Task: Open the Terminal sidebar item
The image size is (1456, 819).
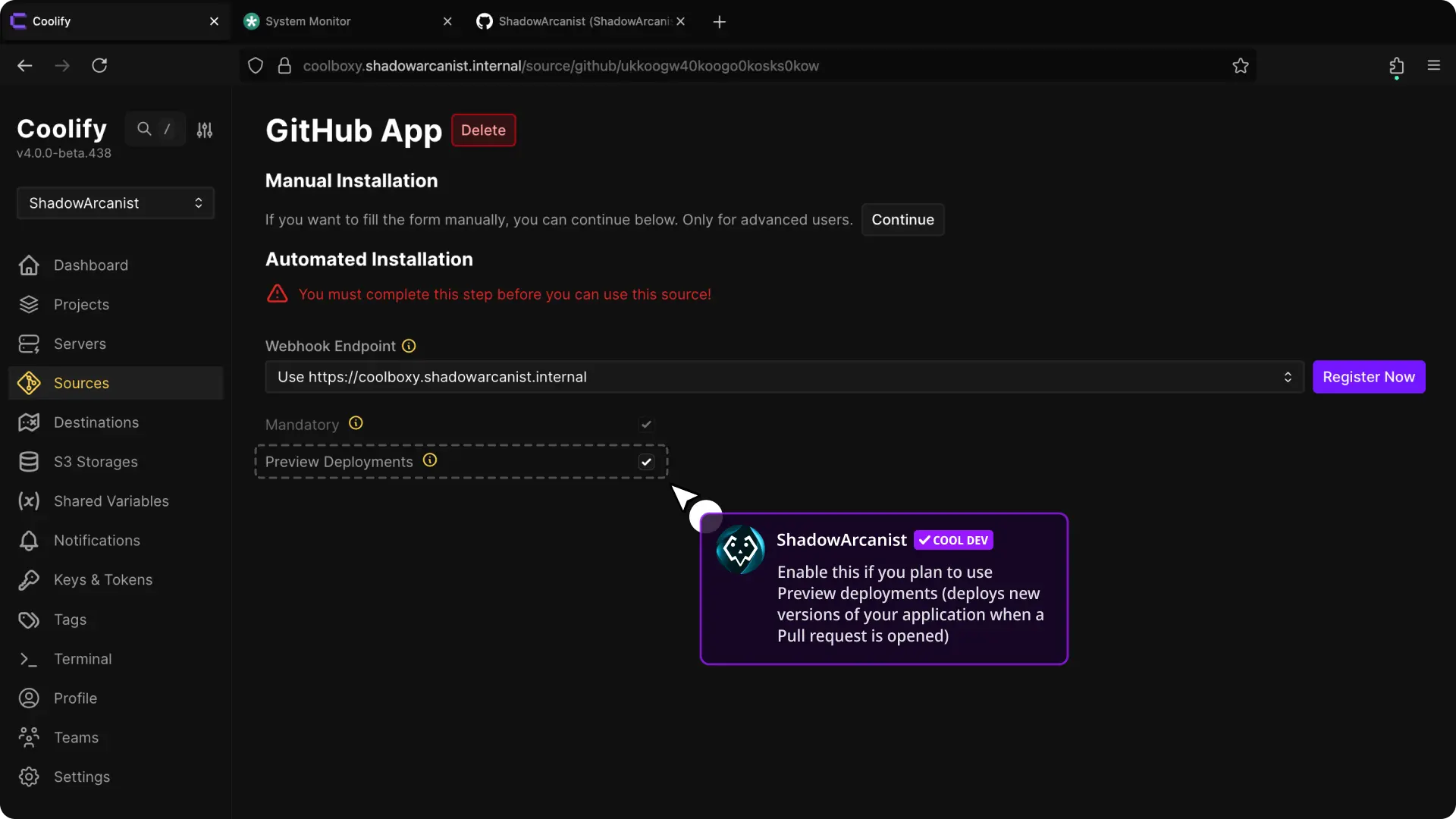Action: pyautogui.click(x=83, y=659)
